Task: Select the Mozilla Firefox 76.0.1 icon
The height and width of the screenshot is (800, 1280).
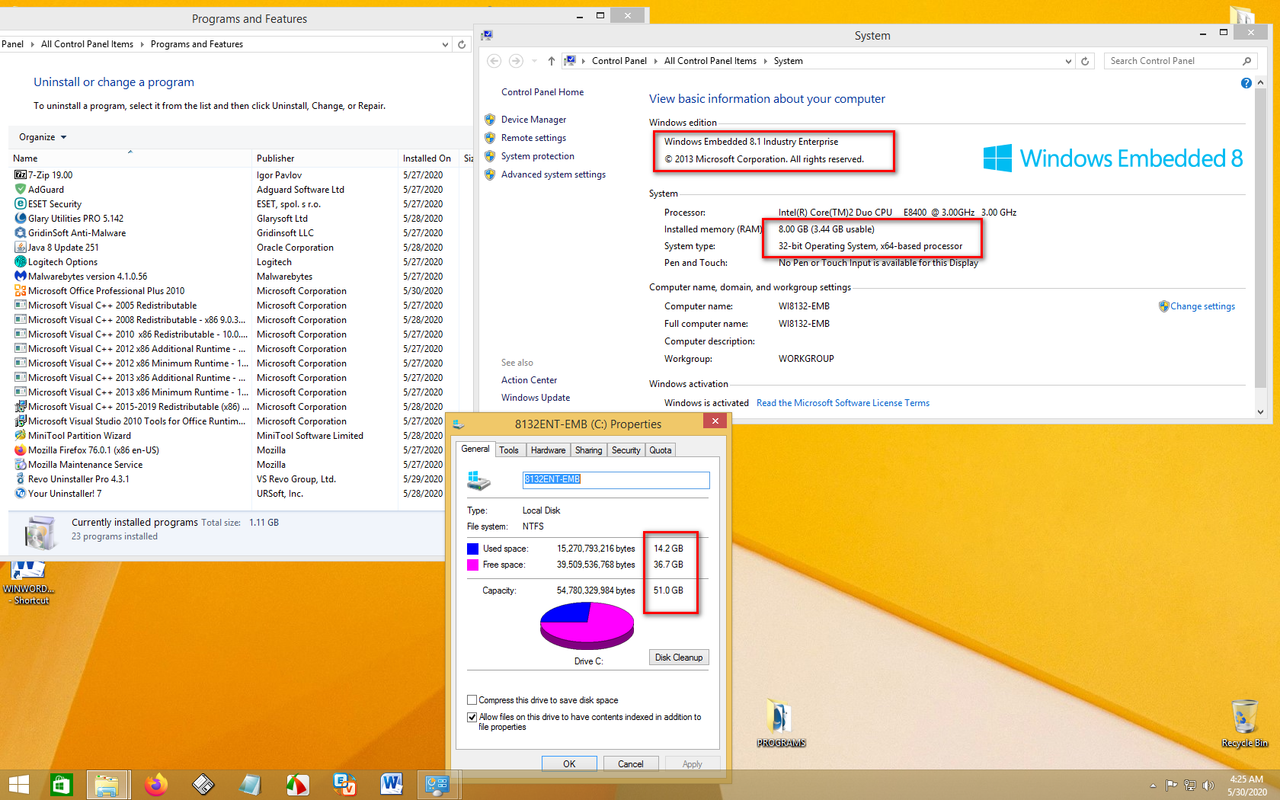Action: (20, 450)
